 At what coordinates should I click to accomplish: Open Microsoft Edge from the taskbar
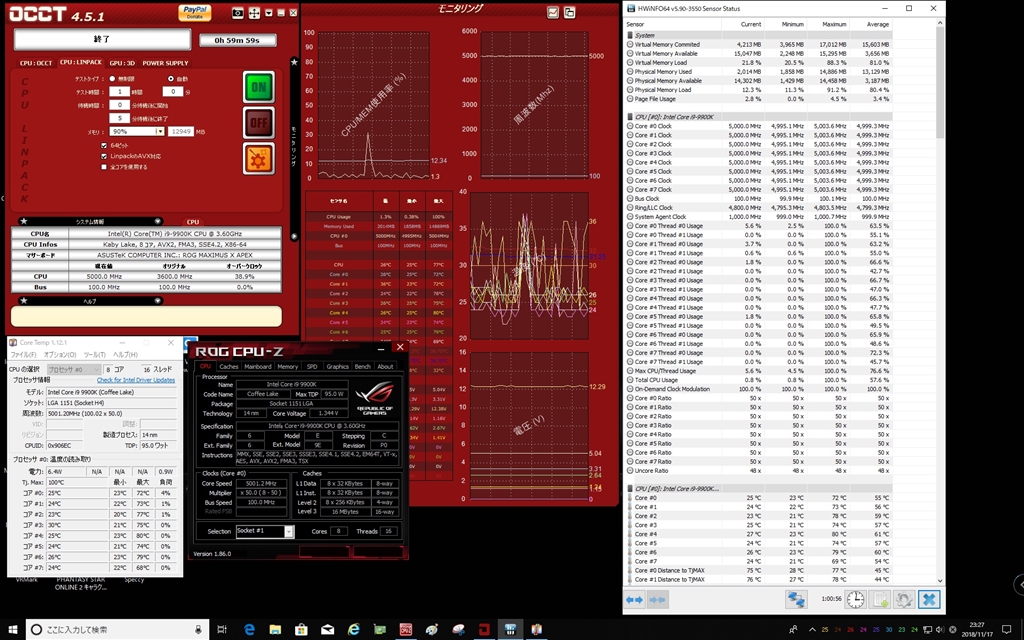coord(249,629)
